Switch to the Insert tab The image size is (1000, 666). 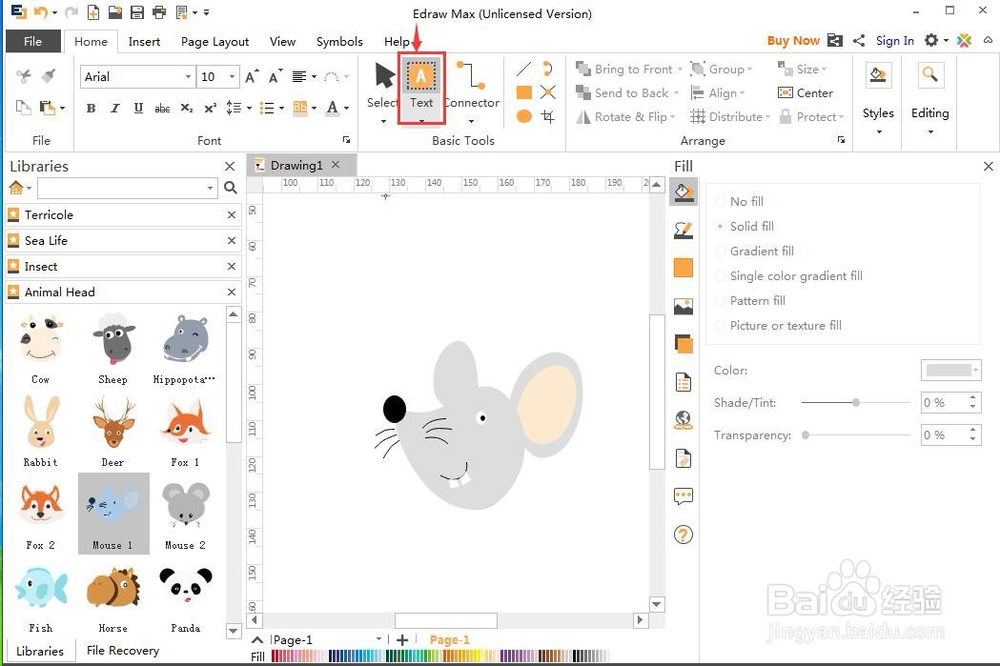tap(144, 41)
